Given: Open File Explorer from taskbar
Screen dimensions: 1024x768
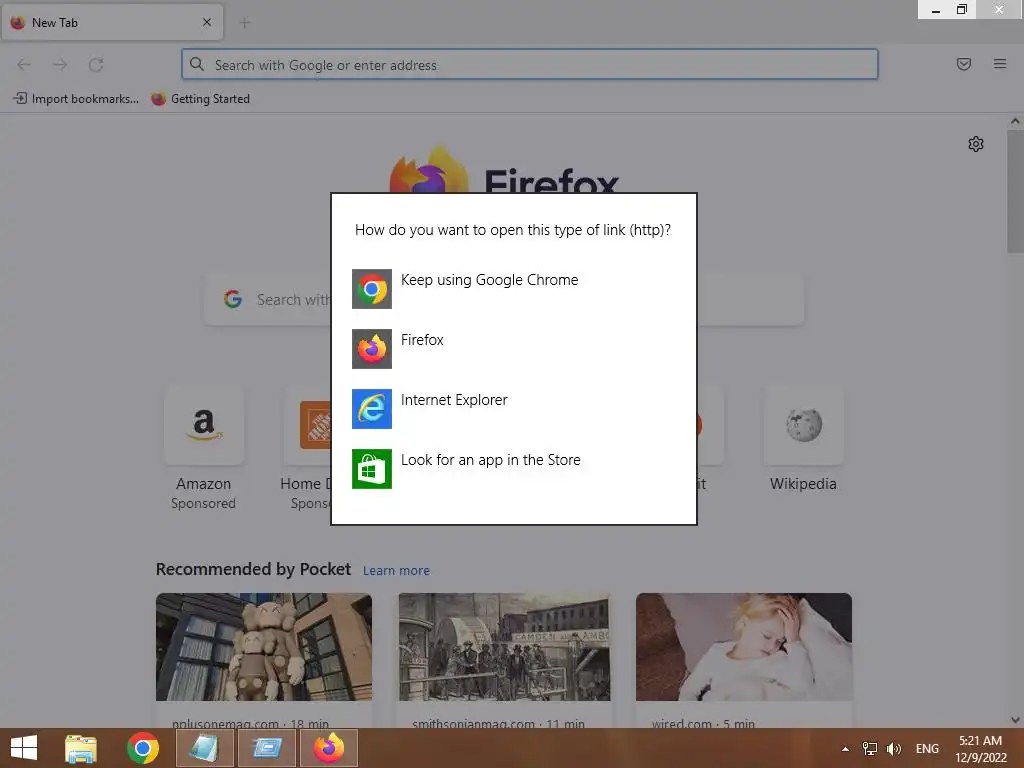Looking at the screenshot, I should [81, 748].
